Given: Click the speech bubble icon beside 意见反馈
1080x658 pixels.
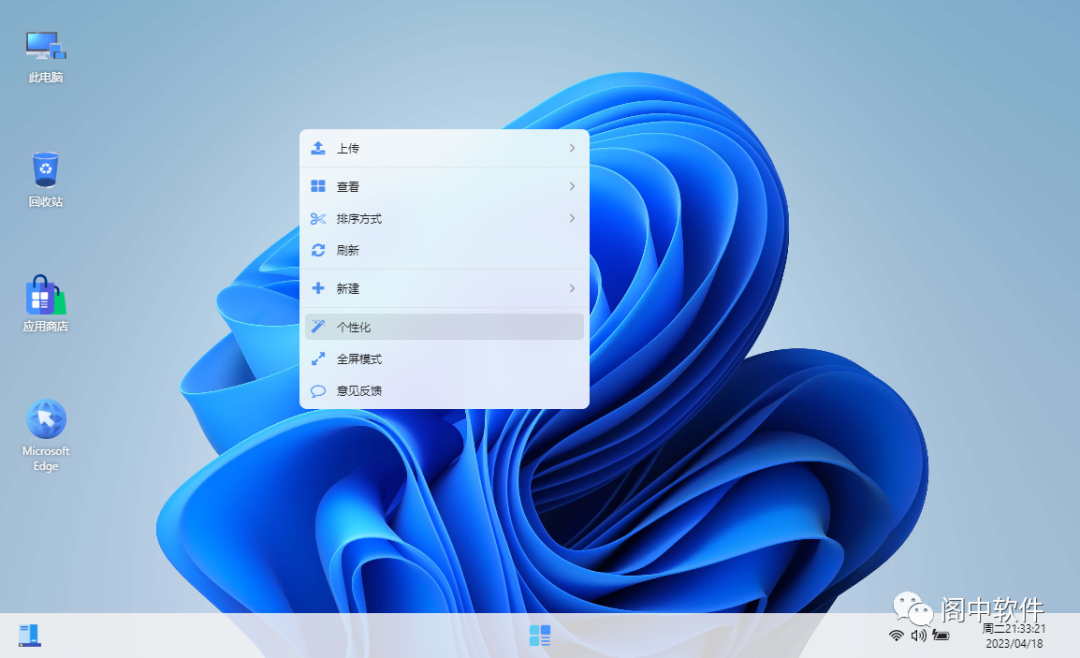Looking at the screenshot, I should (318, 391).
